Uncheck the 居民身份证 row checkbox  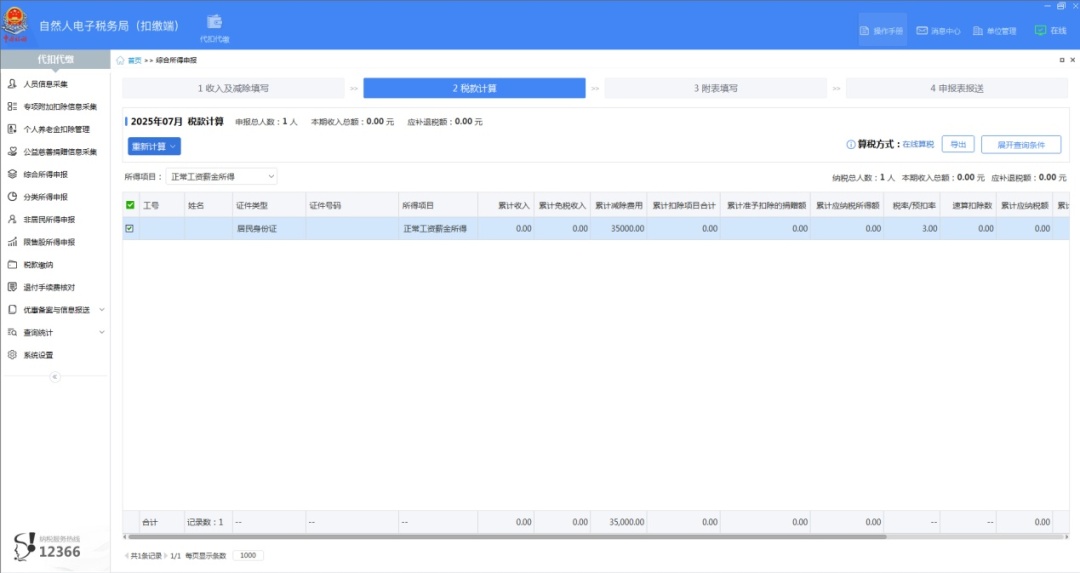(x=130, y=228)
